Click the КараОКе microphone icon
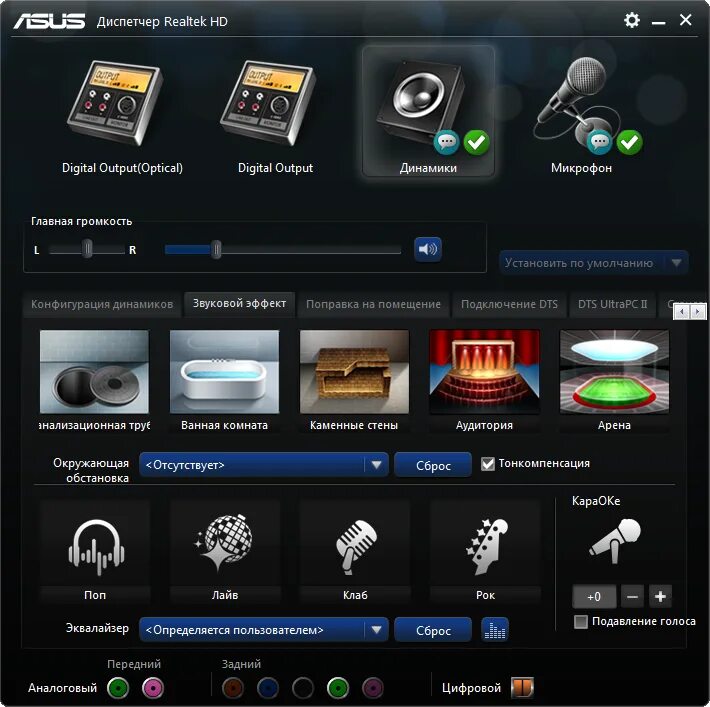Screen dimensions: 710x707 point(615,542)
